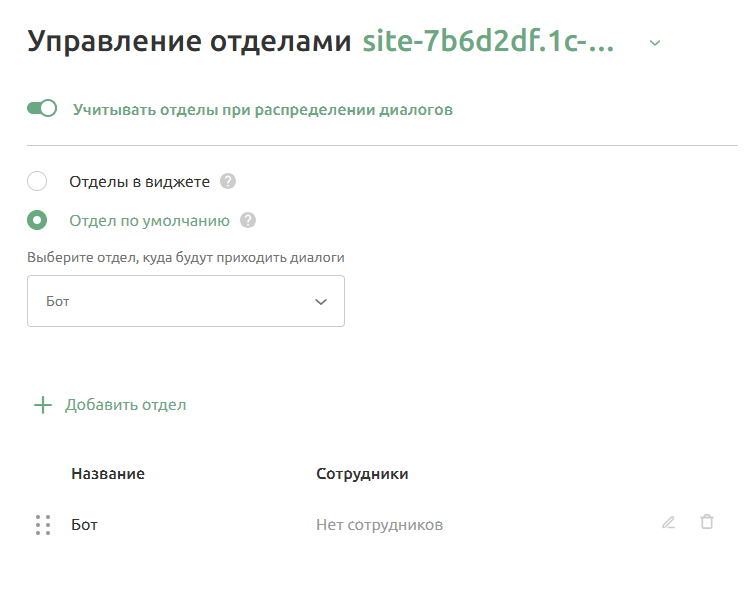The height and width of the screenshot is (598, 756).
Task: Click the Учитывать отделы при распределении диалогов label
Action: point(262,110)
